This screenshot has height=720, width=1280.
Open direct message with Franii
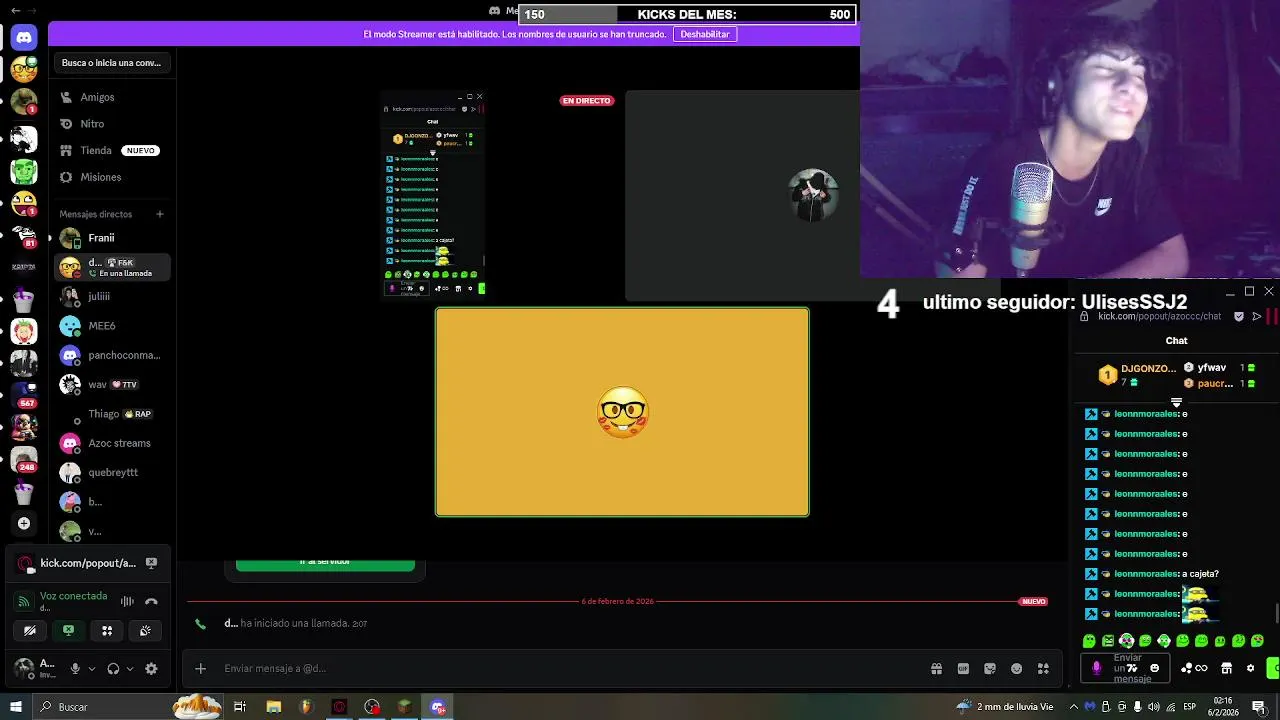coord(112,238)
